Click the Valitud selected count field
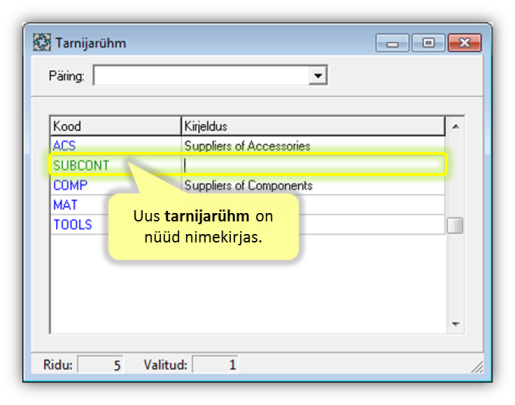This screenshot has height=405, width=515. coord(215,365)
